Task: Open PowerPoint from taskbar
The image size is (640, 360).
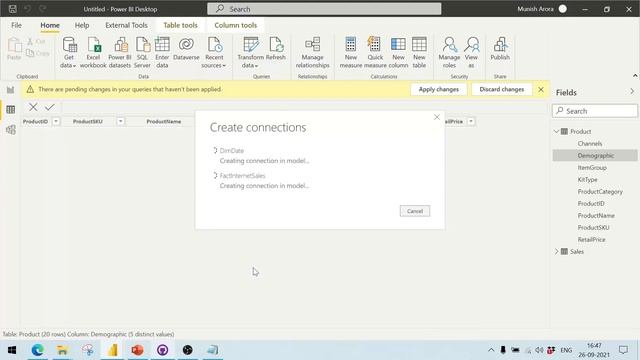Action: (138, 350)
